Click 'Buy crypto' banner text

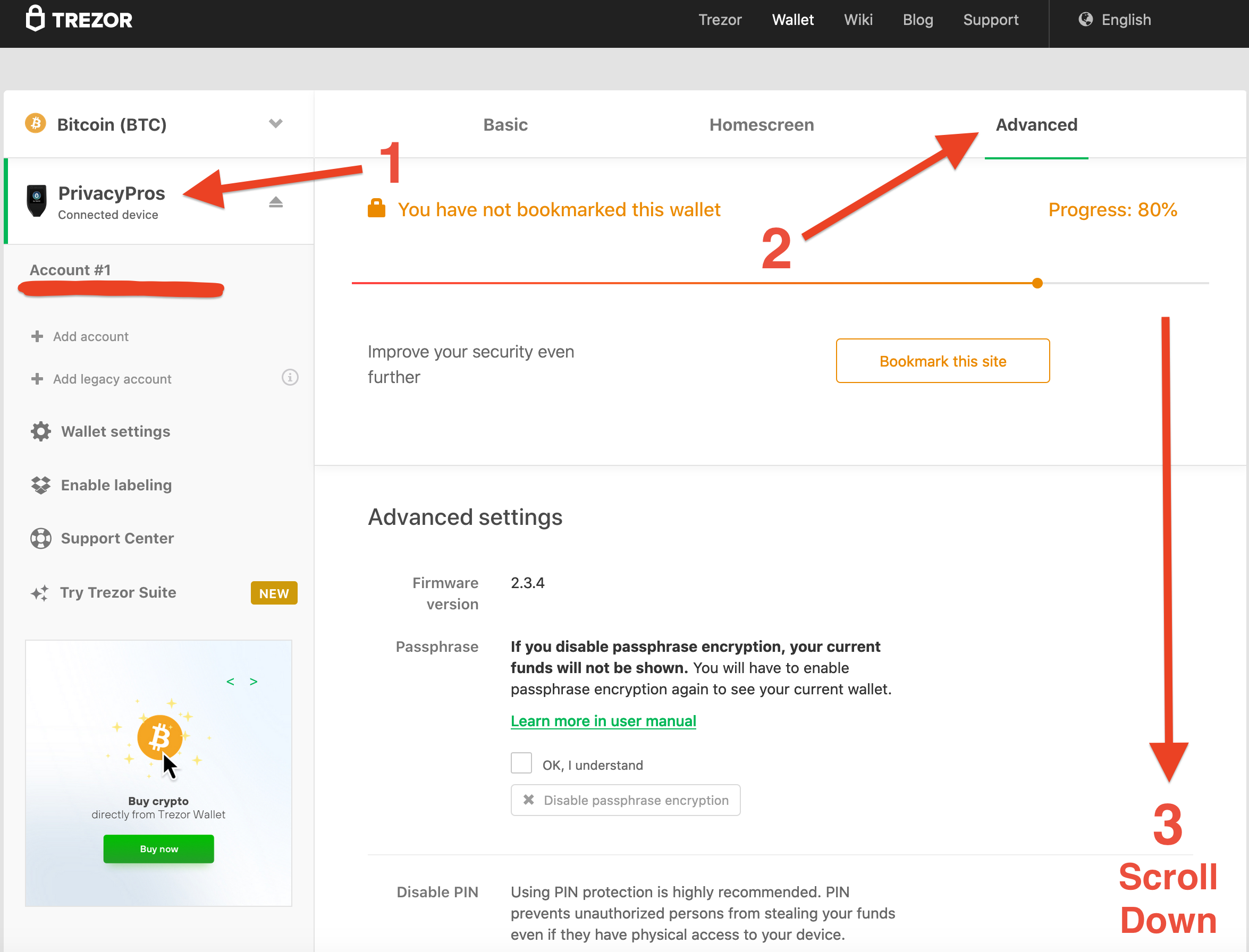(x=158, y=801)
